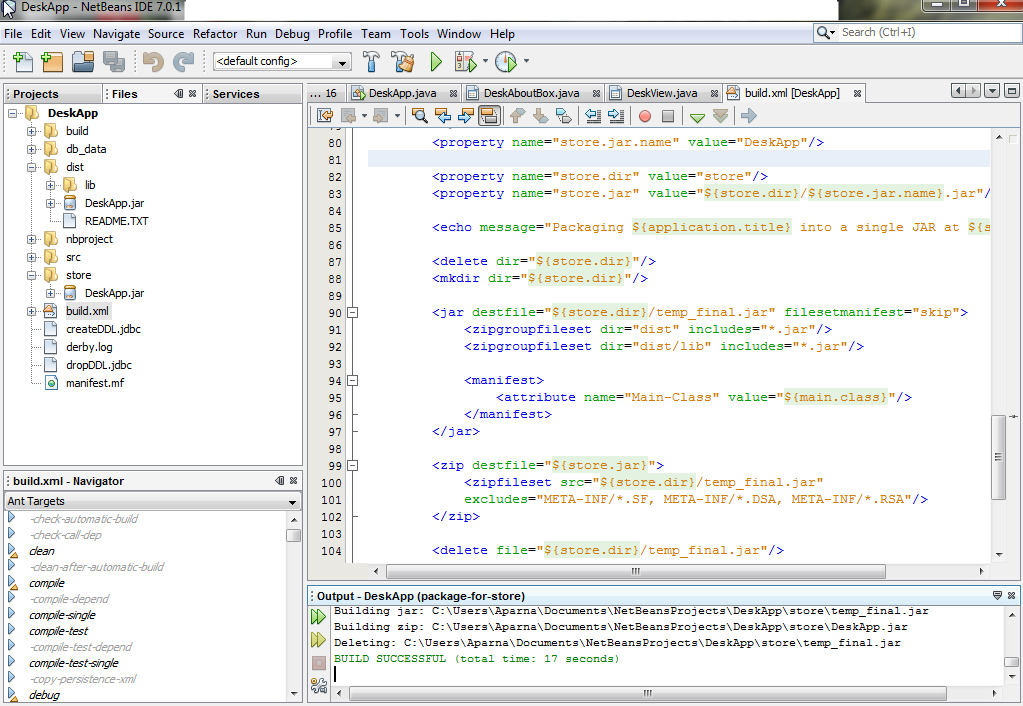Viewport: 1023px width, 706px height.
Task: Open the Refactor menu
Action: pos(214,33)
